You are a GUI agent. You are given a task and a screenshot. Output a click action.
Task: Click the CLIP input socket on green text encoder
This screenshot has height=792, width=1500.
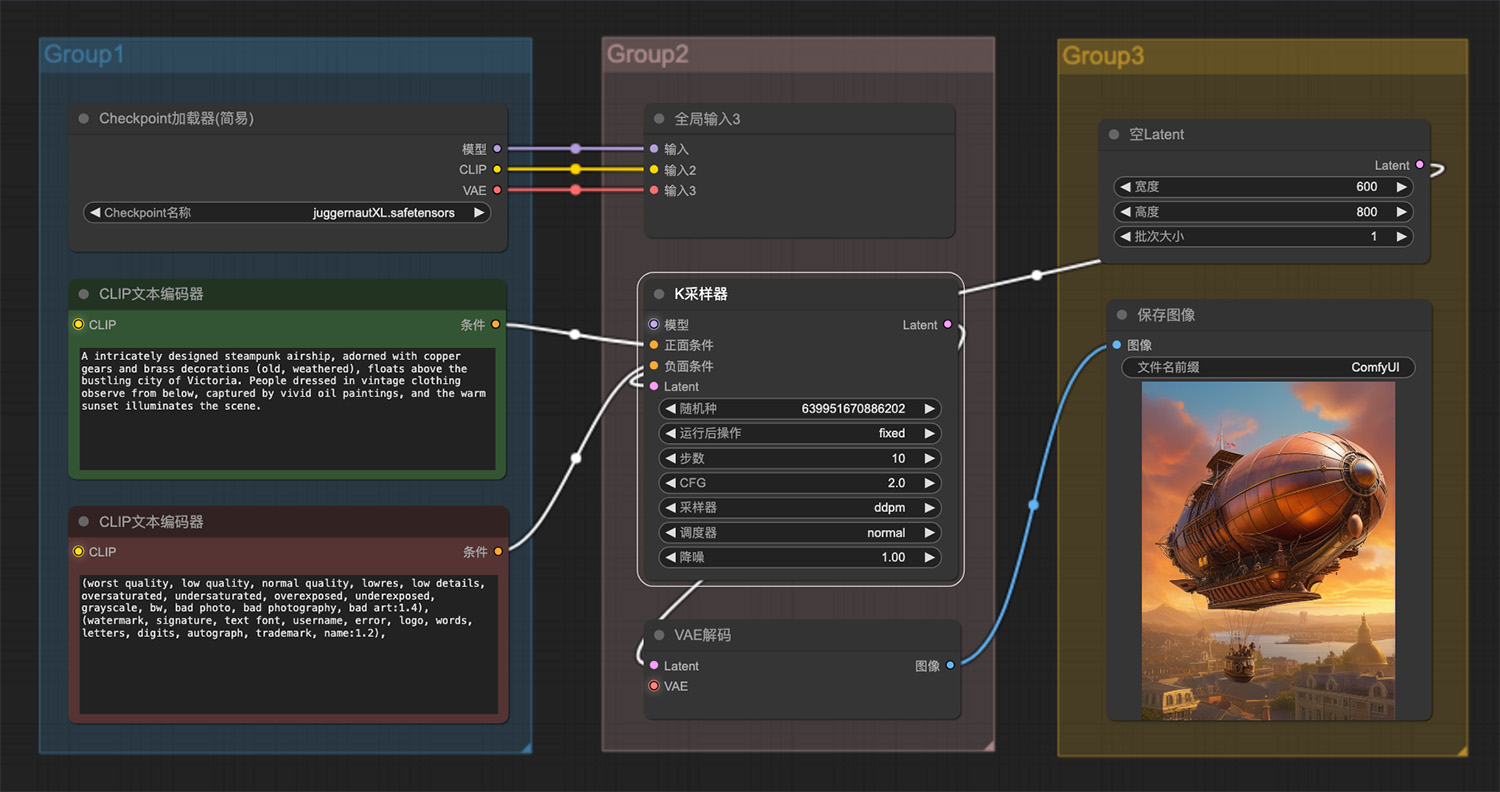pos(78,325)
